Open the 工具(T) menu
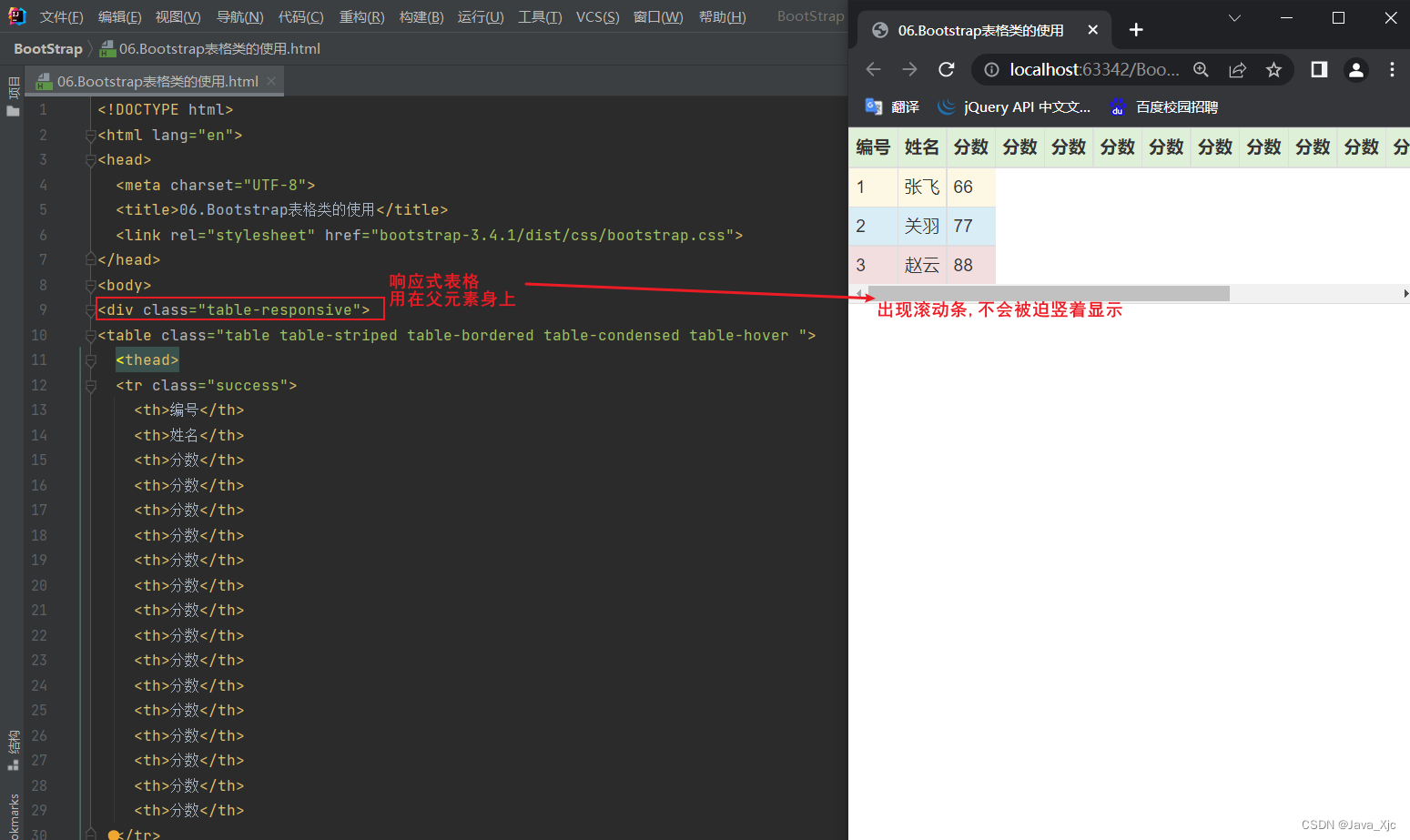Image resolution: width=1410 pixels, height=840 pixels. 540,17
